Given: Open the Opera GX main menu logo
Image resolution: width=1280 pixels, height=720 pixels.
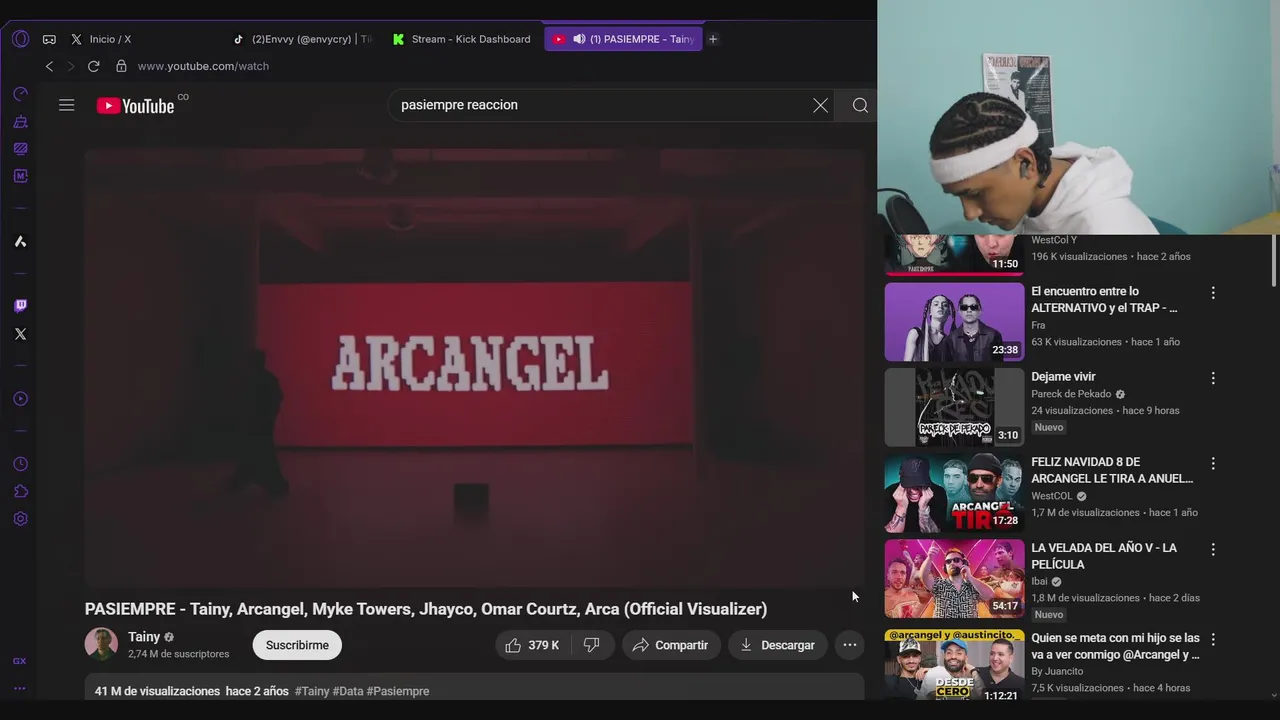Looking at the screenshot, I should tap(20, 39).
